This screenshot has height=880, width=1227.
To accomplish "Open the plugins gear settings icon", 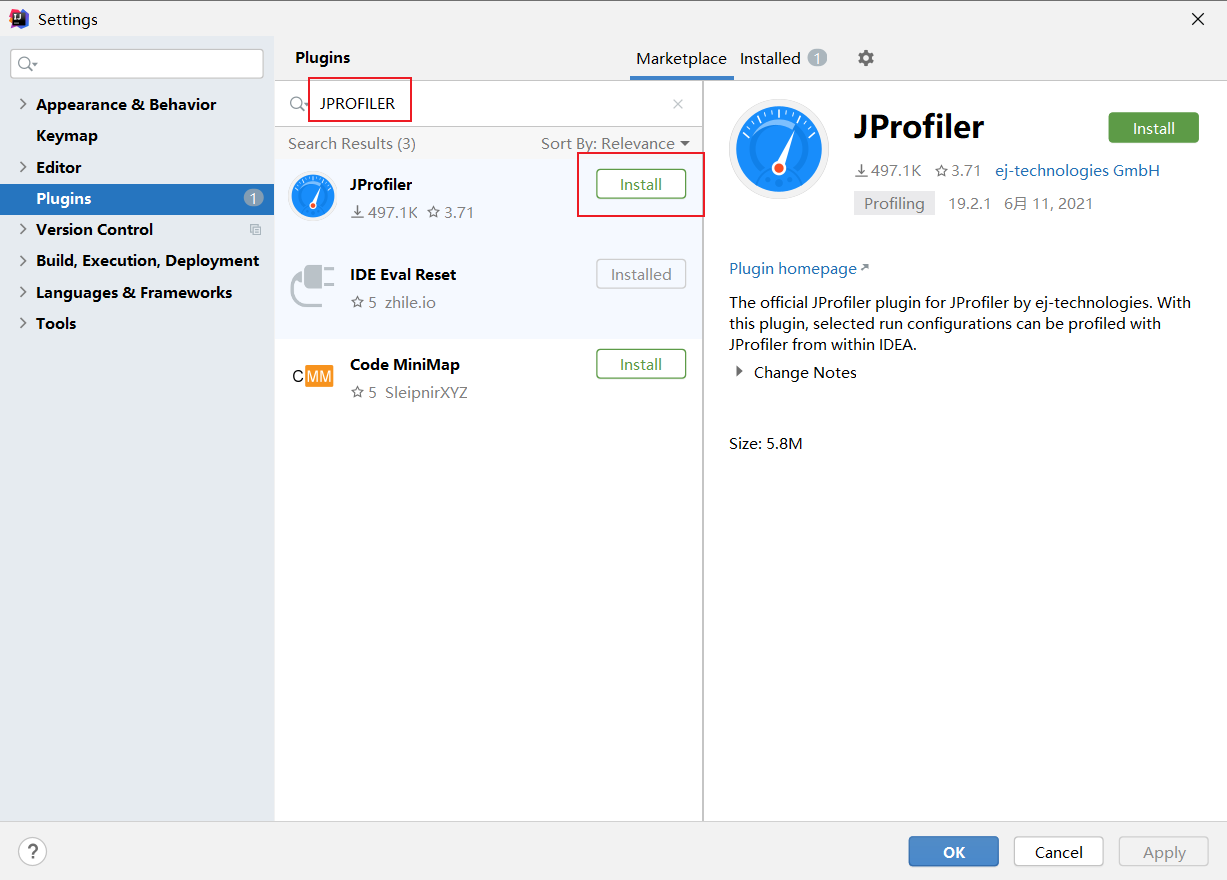I will (866, 58).
